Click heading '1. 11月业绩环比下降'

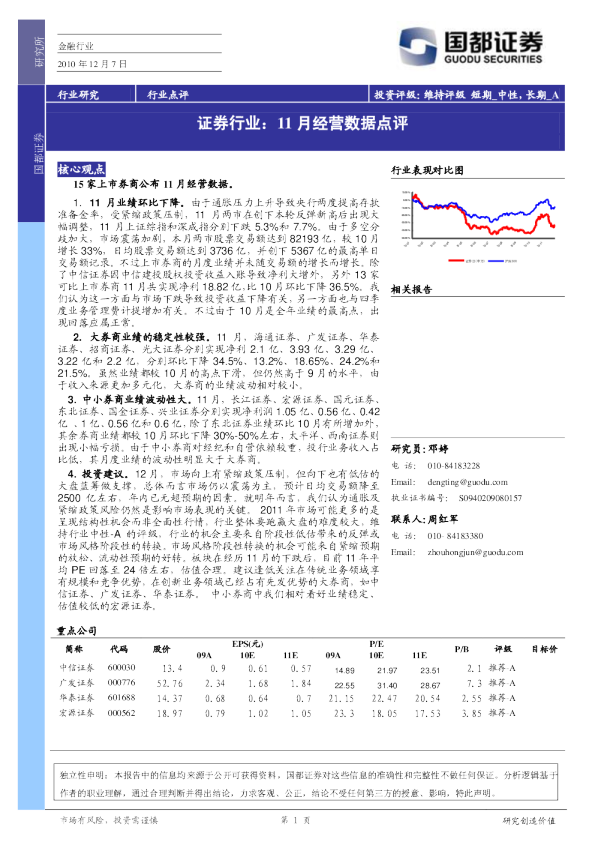click(129, 203)
